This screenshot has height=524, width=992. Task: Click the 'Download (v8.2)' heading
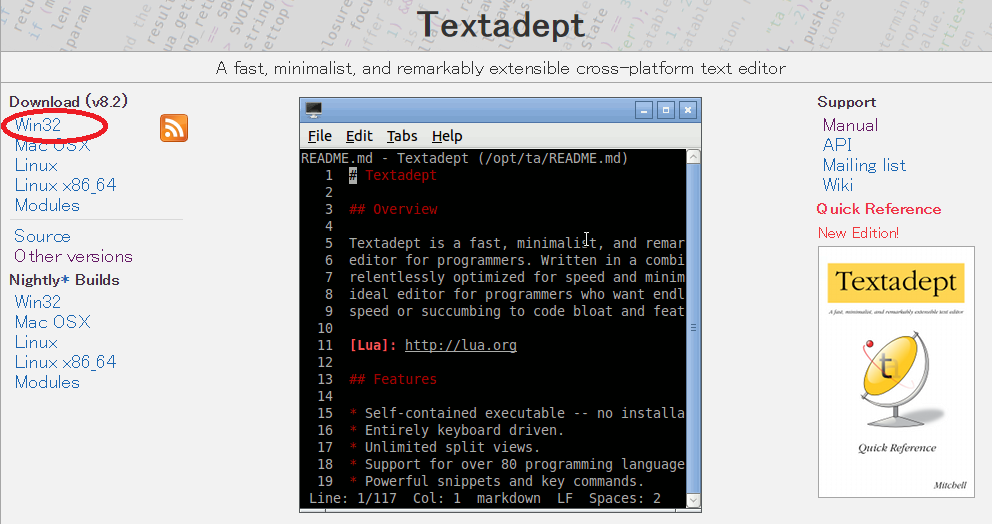68,101
